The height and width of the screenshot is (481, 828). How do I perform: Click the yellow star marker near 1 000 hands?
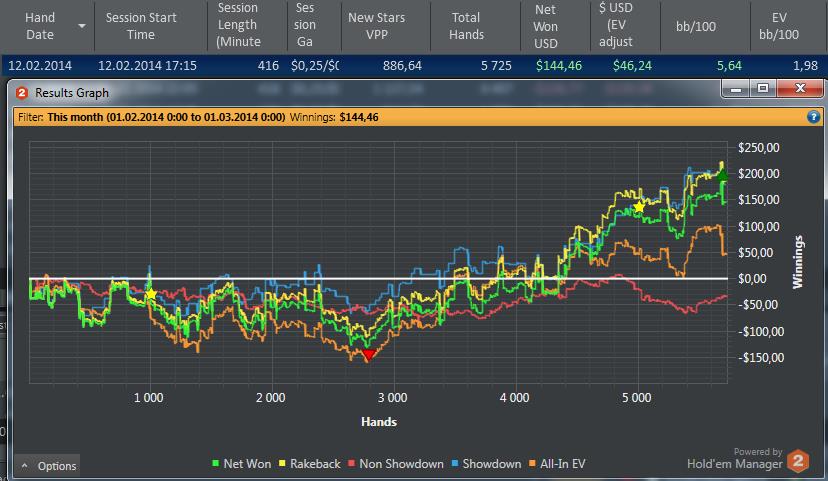pyautogui.click(x=151, y=294)
